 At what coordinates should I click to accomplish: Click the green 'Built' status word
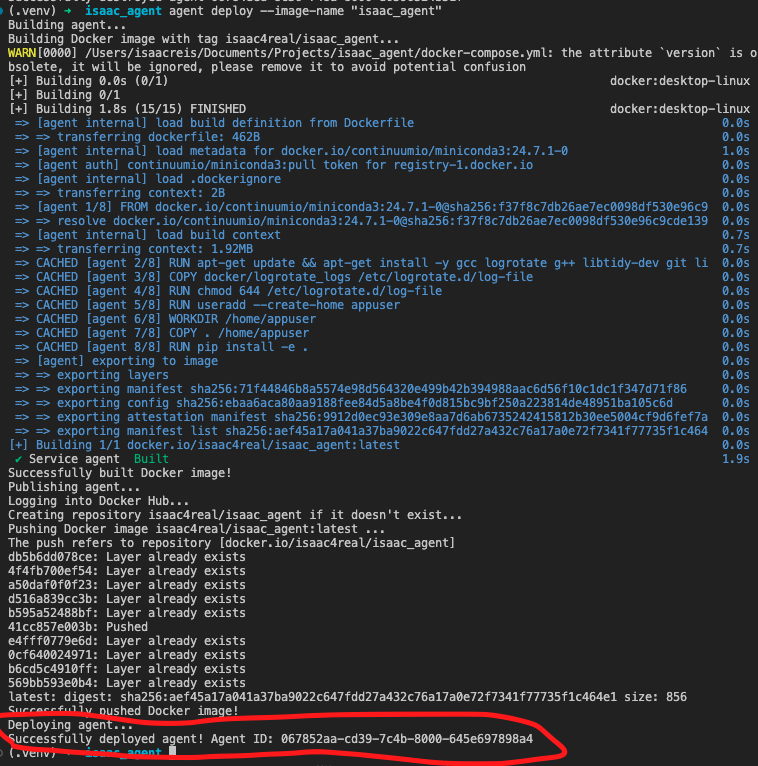tap(151, 459)
